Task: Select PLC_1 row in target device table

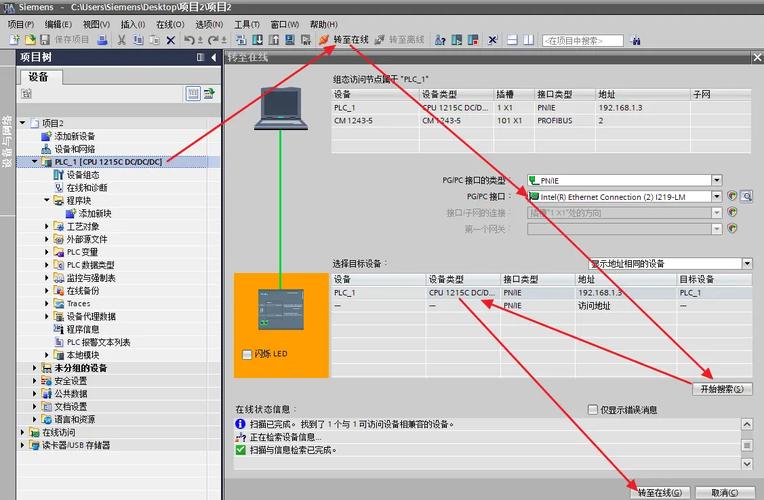Action: pos(541,293)
